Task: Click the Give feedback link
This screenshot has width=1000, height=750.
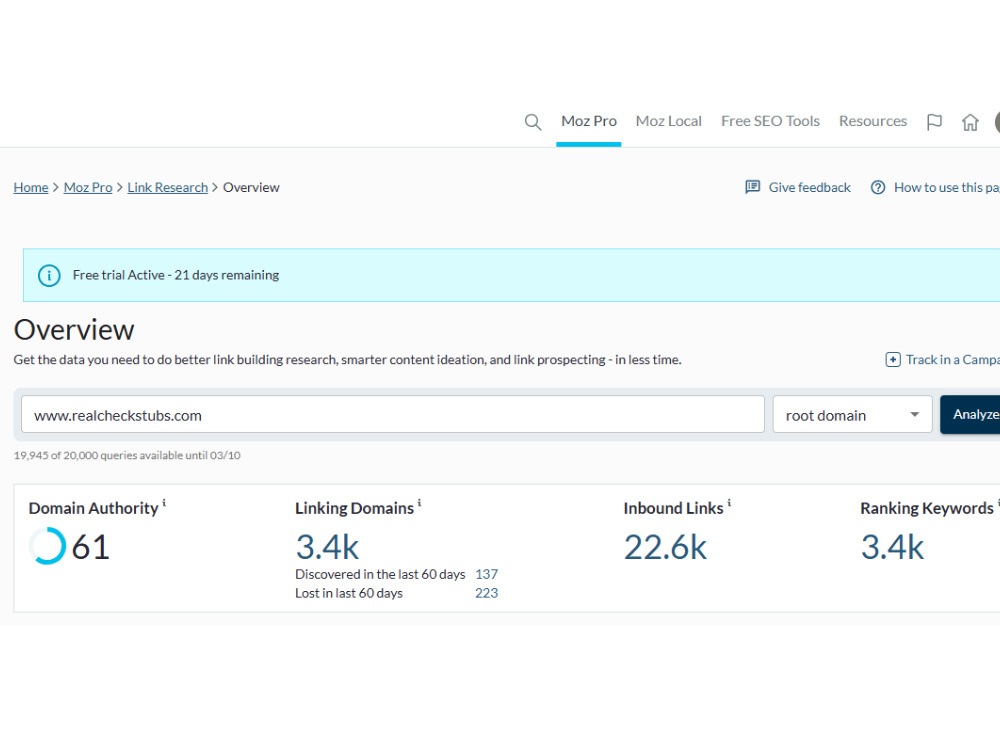Action: tap(809, 188)
